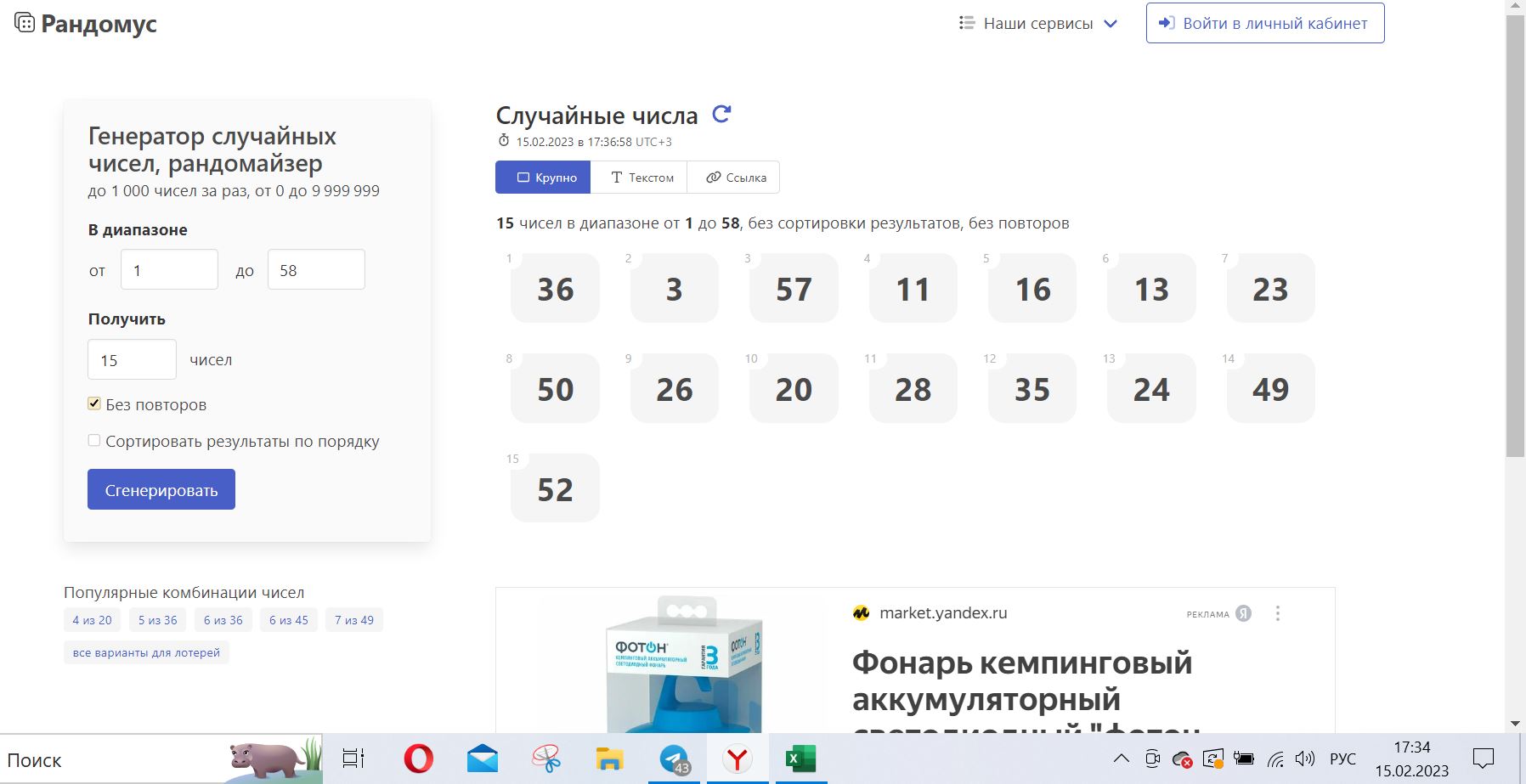
Task: Click the volume speaker tray icon
Action: (x=1304, y=759)
